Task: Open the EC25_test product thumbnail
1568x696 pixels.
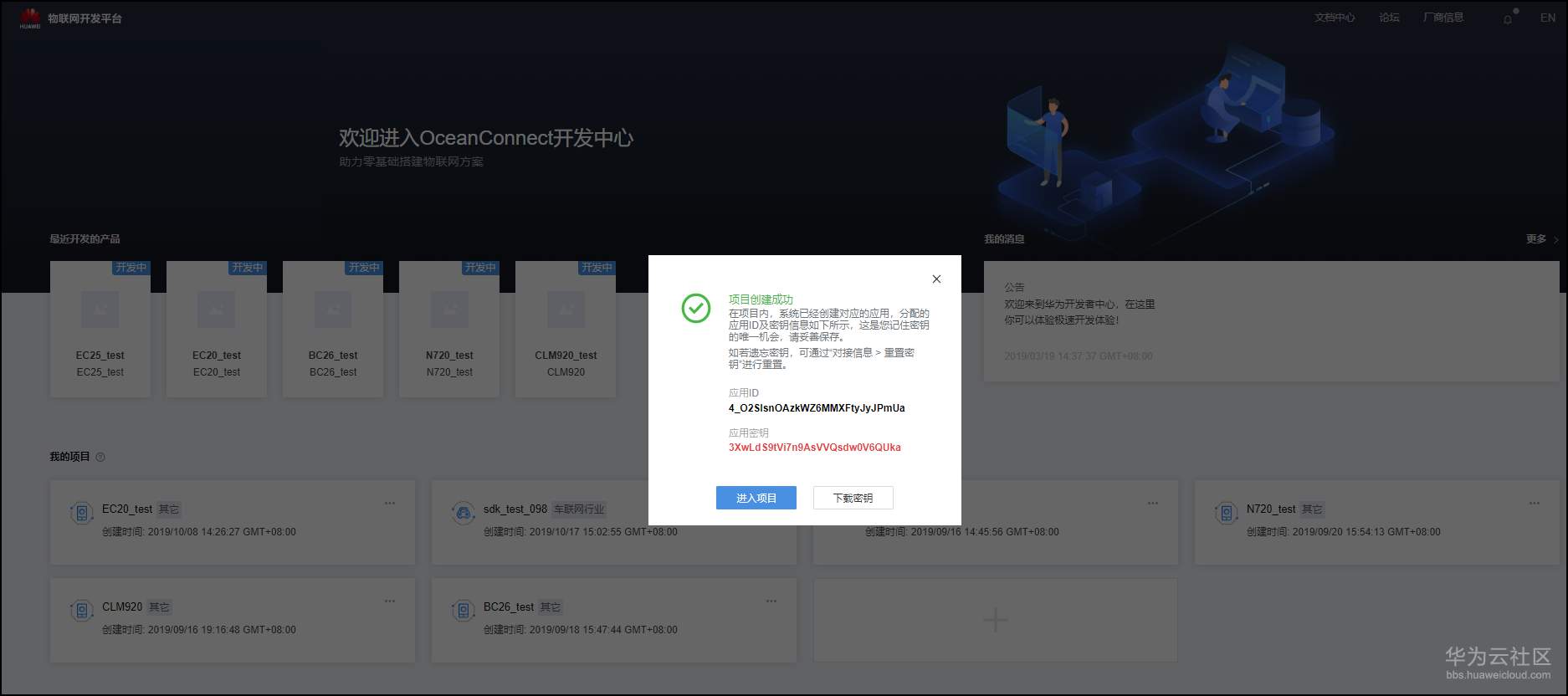Action: [100, 310]
